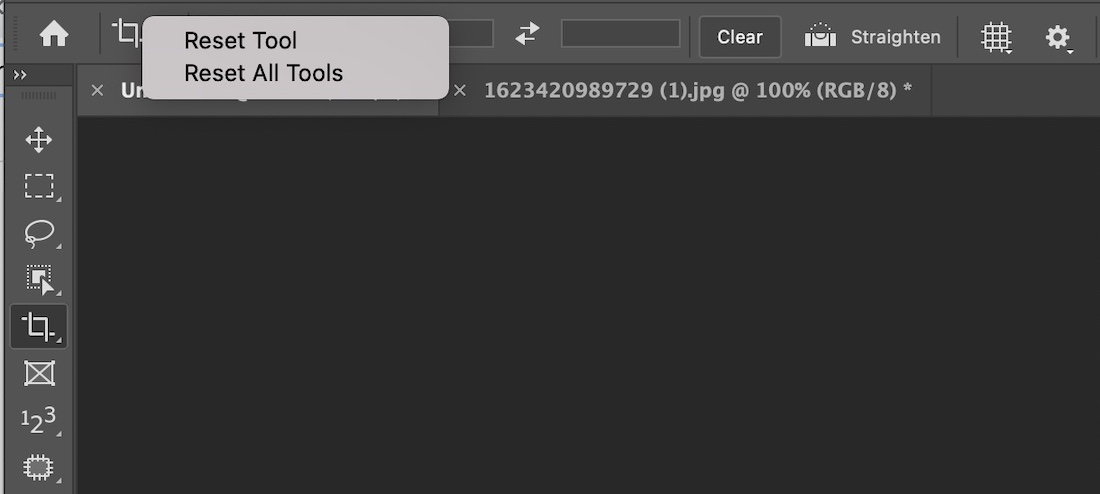Click the Straighten button
This screenshot has height=494, width=1100.
coord(873,37)
